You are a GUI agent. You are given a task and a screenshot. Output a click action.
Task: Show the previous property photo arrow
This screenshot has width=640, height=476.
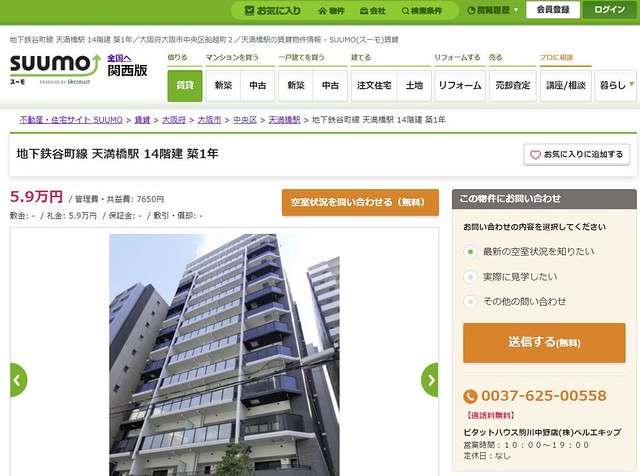18,380
